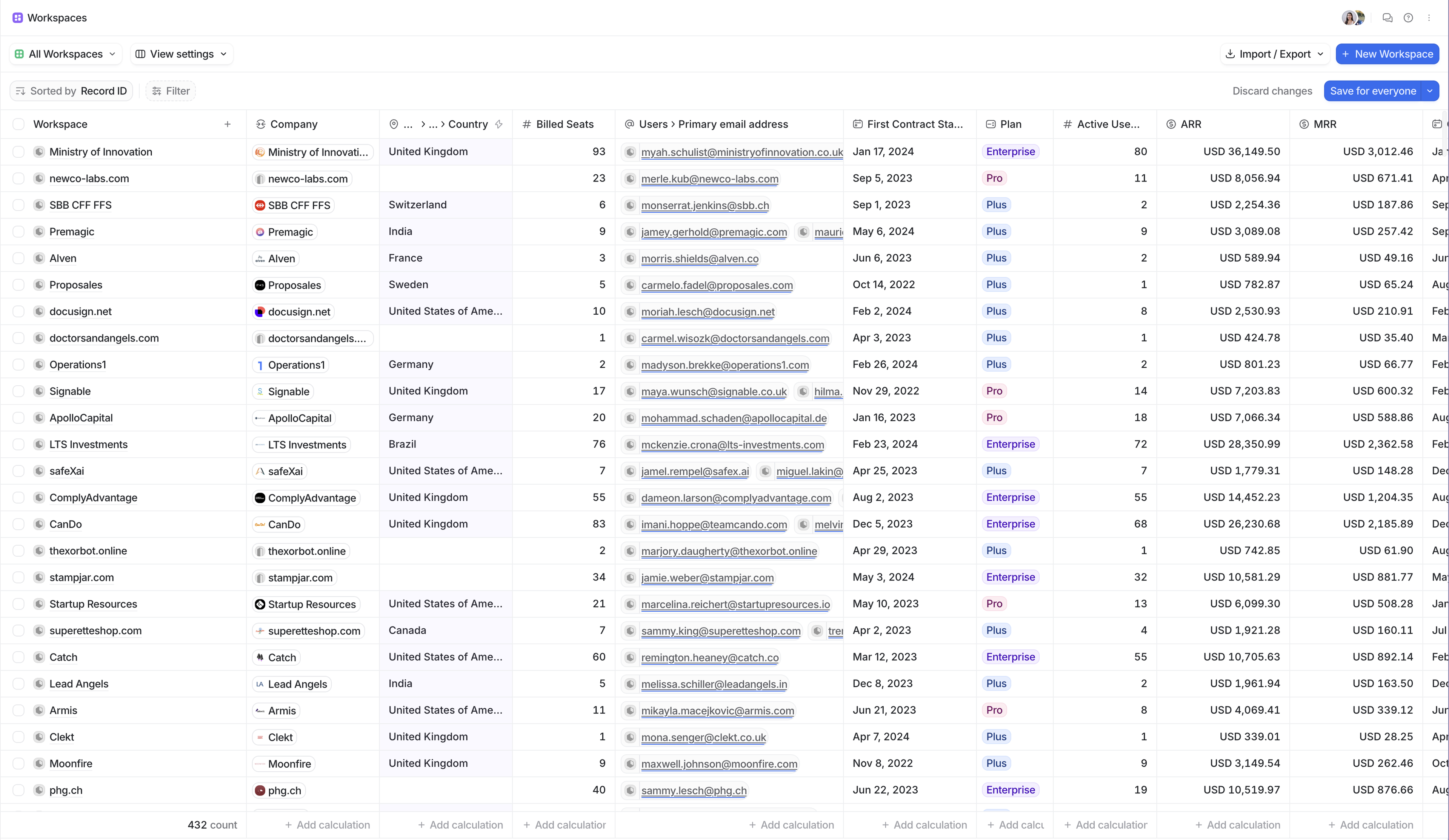Select the Premagic row checkbox
The height and width of the screenshot is (840, 1449).
pyautogui.click(x=18, y=232)
